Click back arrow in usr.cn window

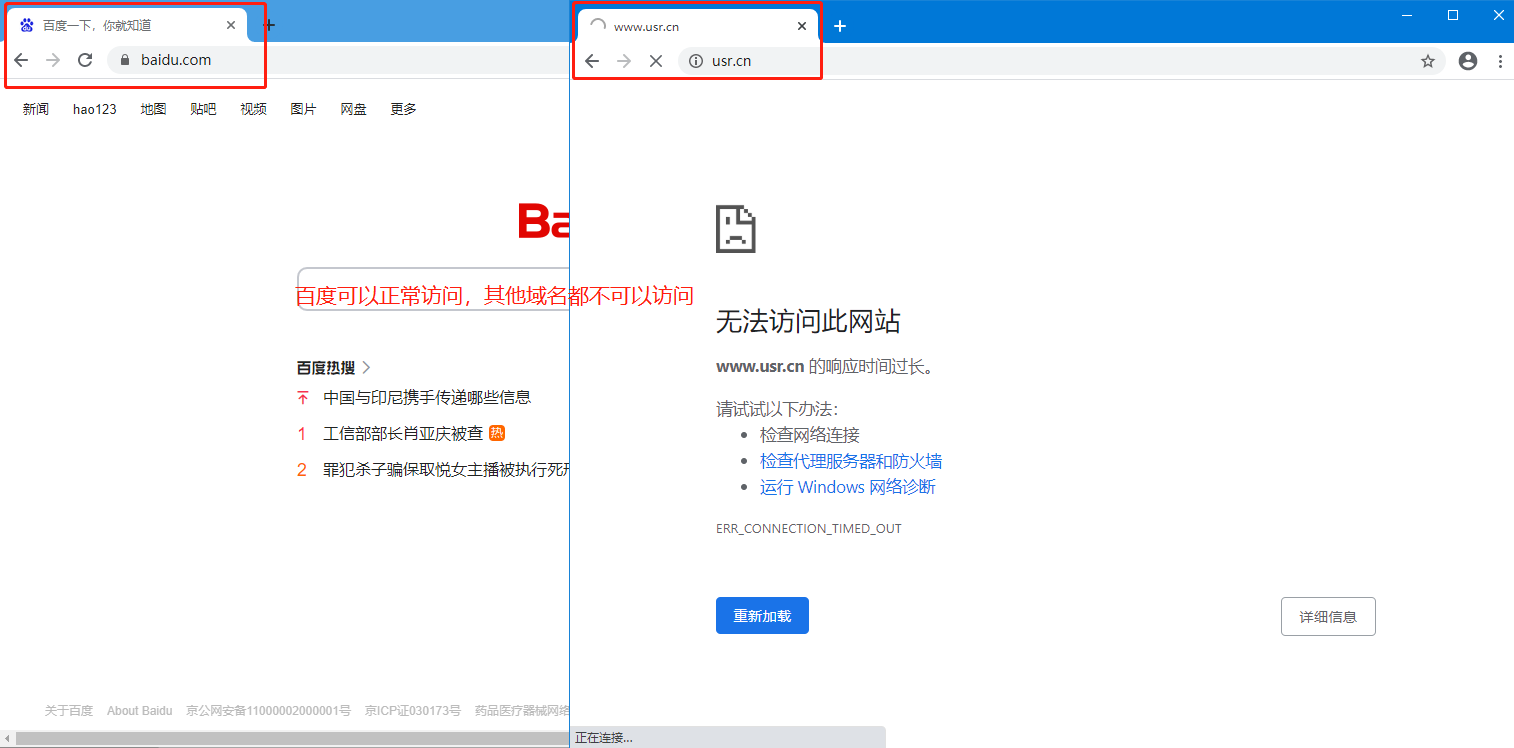click(x=592, y=61)
